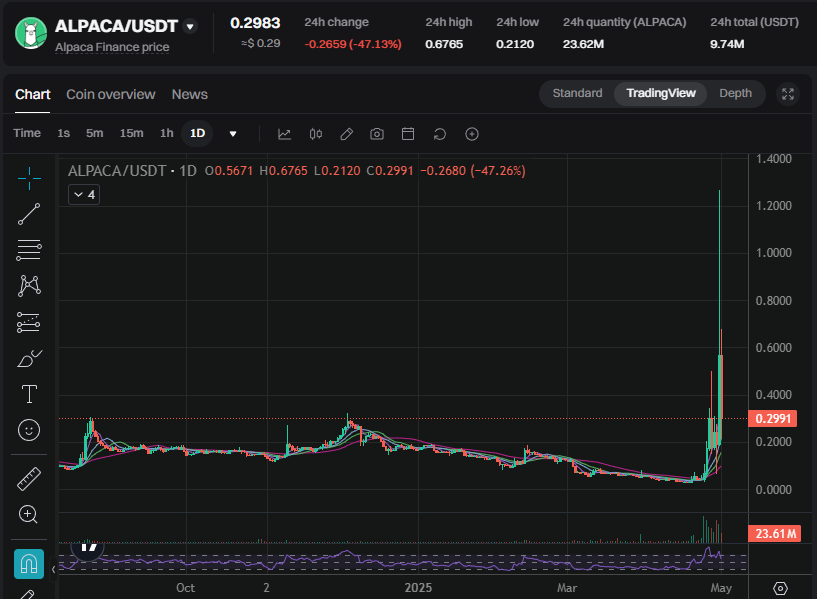
Task: Select the 5m interval
Action: 94,133
